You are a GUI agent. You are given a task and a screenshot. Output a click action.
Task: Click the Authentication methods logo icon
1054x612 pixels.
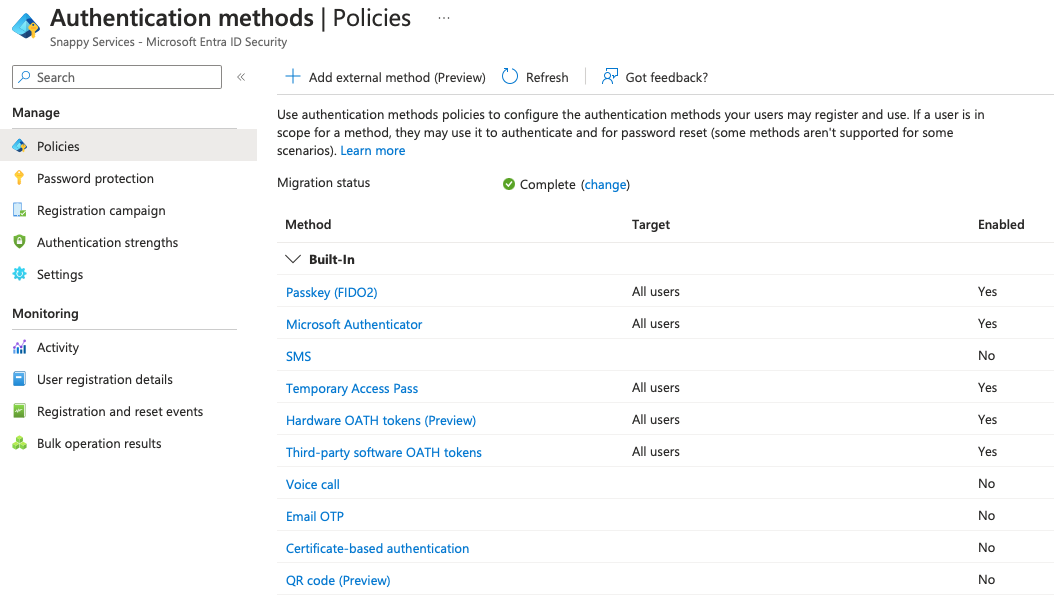pyautogui.click(x=26, y=26)
